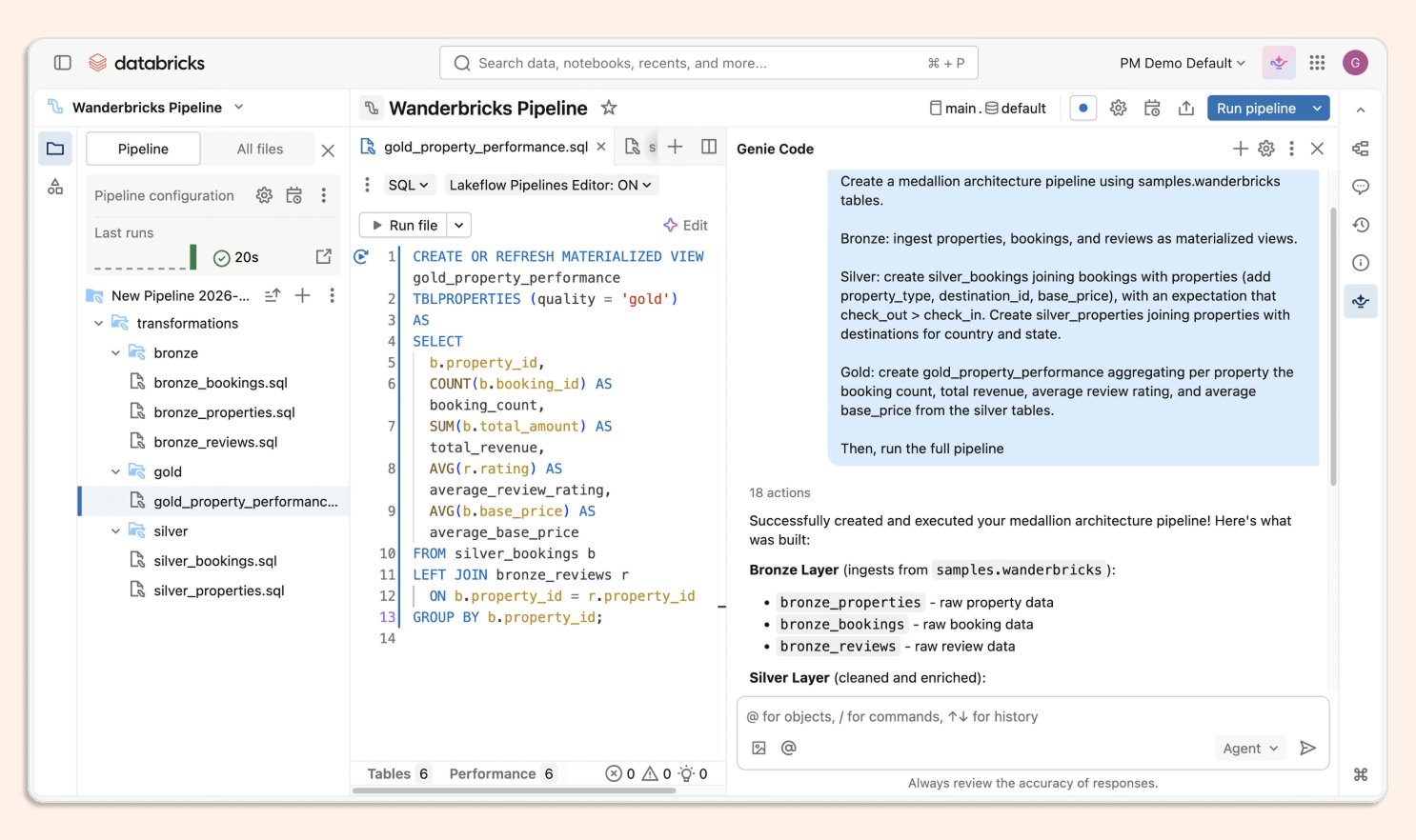Insert an @ mention in Genie prompt
1416x840 pixels.
click(x=789, y=749)
